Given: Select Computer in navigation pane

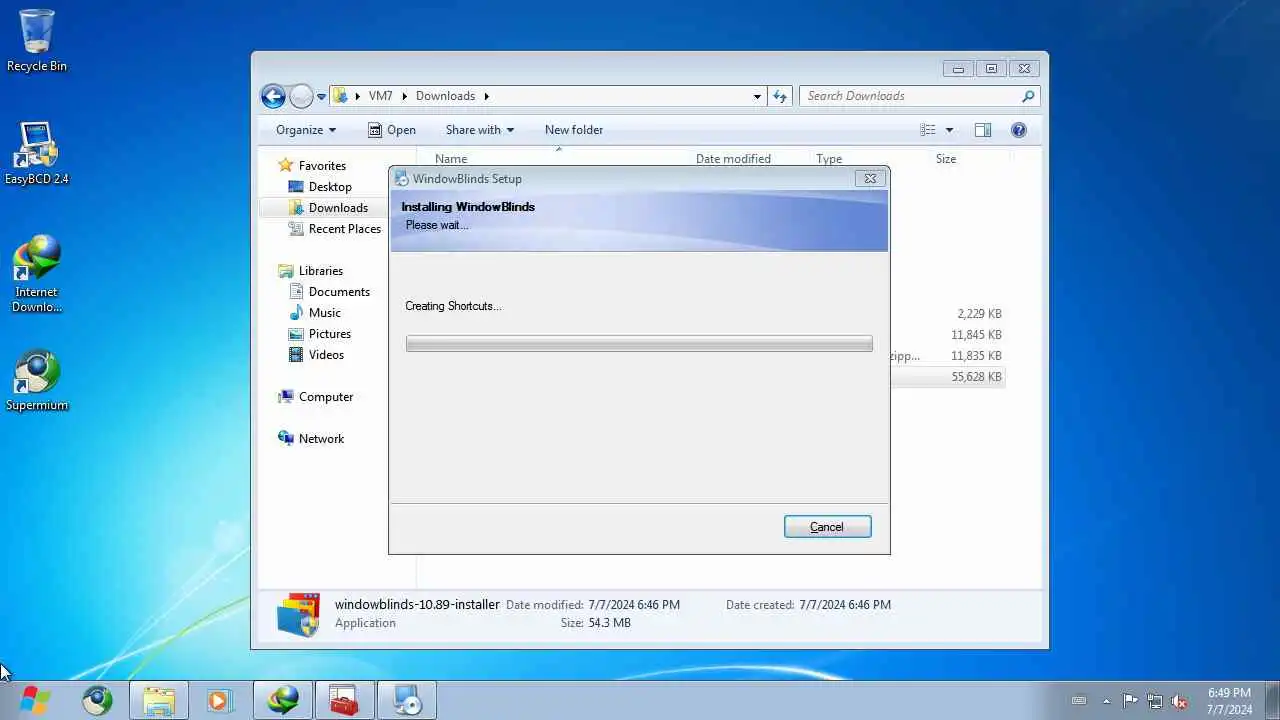Looking at the screenshot, I should click(x=326, y=397).
